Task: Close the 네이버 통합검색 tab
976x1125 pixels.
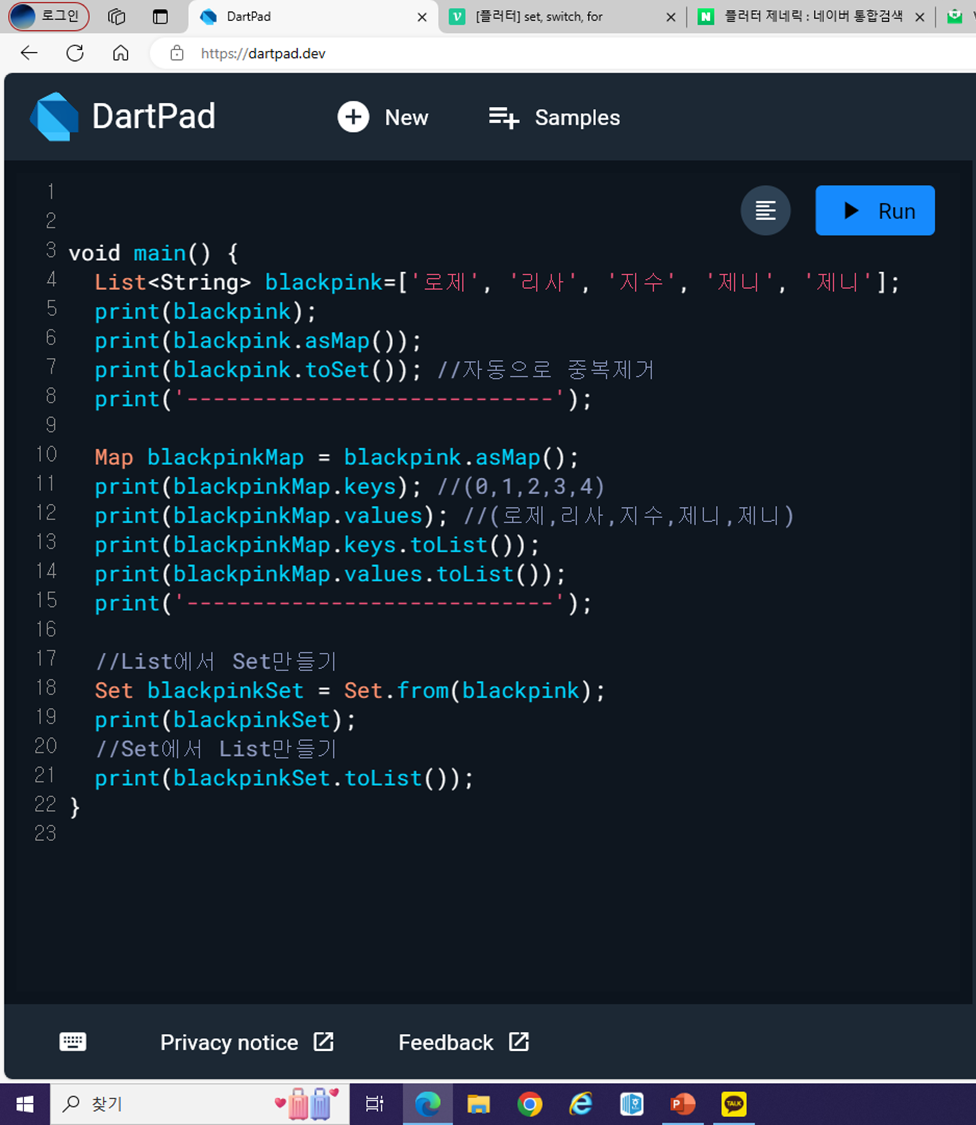Action: tap(919, 17)
